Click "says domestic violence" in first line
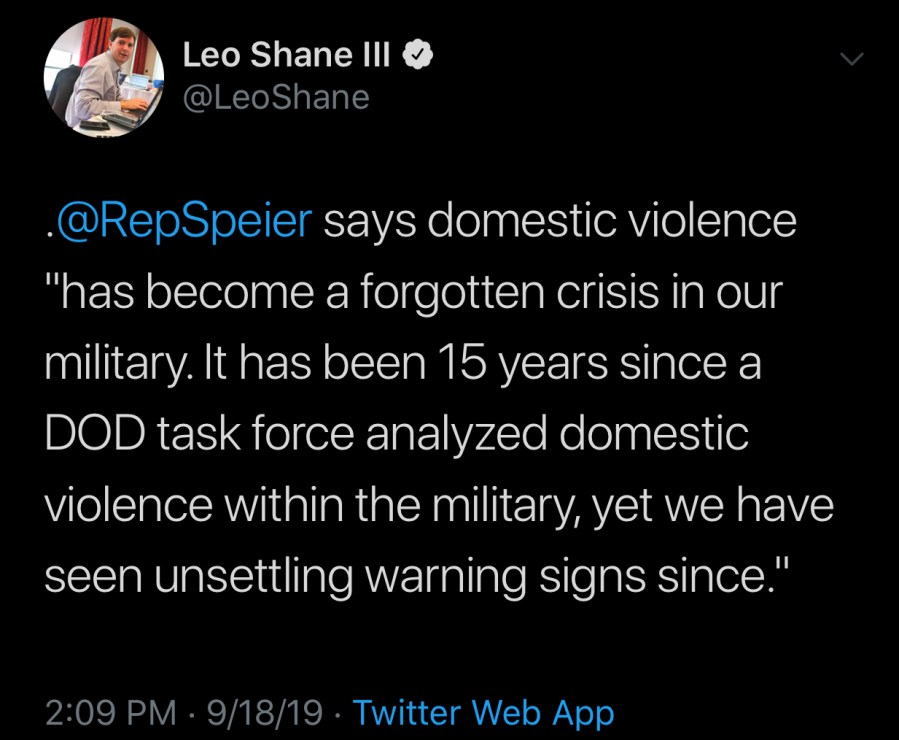 pos(561,222)
